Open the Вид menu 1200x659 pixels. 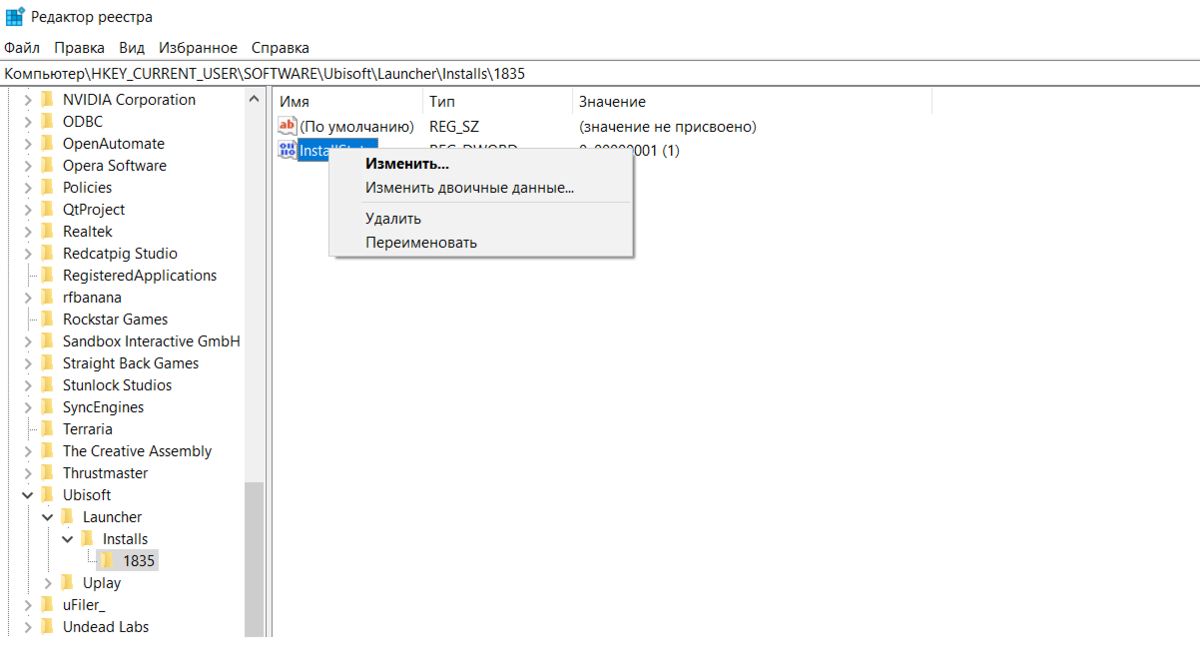[x=131, y=47]
